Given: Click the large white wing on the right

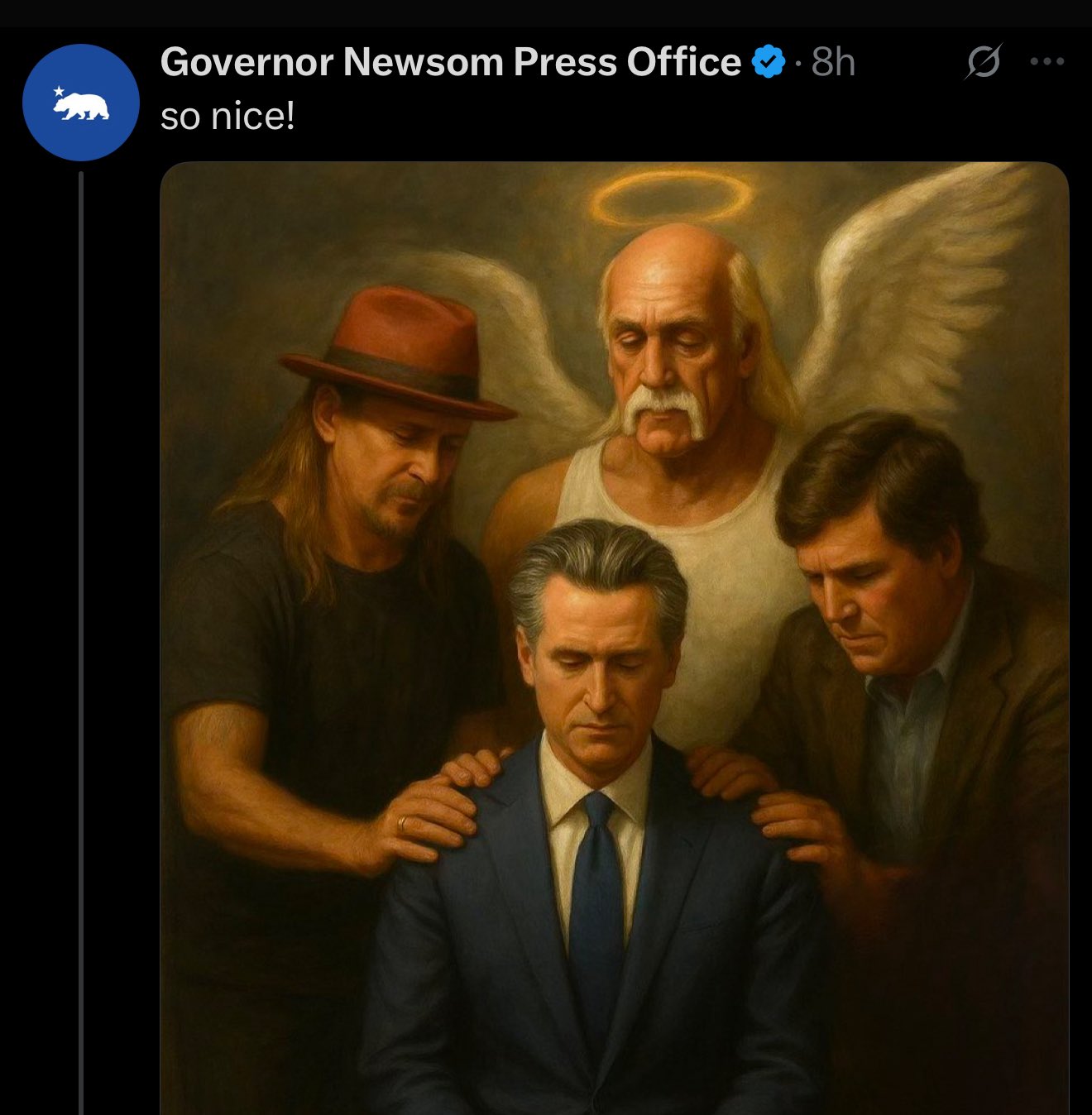Looking at the screenshot, I should click(x=918, y=290).
